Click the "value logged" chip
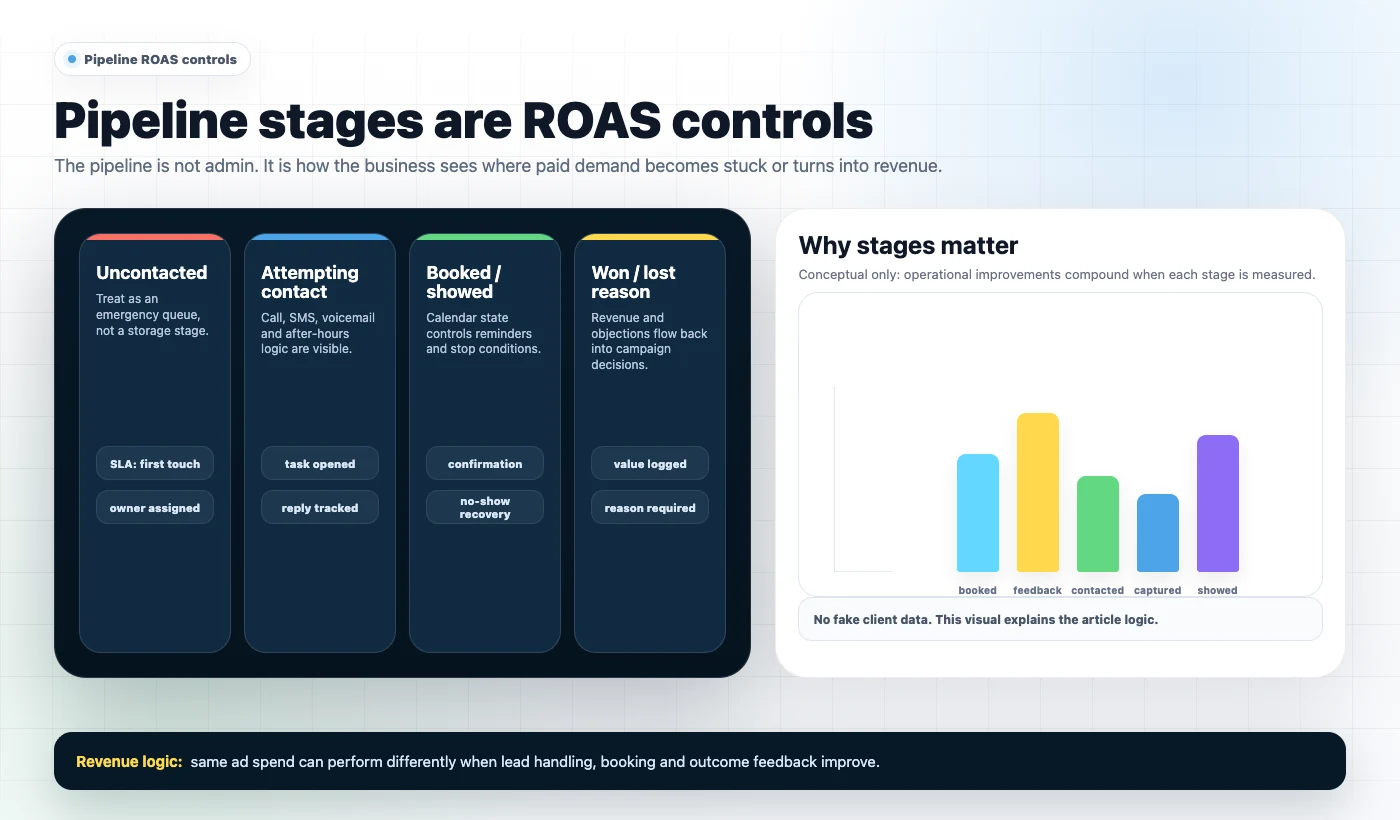The height and width of the screenshot is (820, 1400). click(650, 463)
